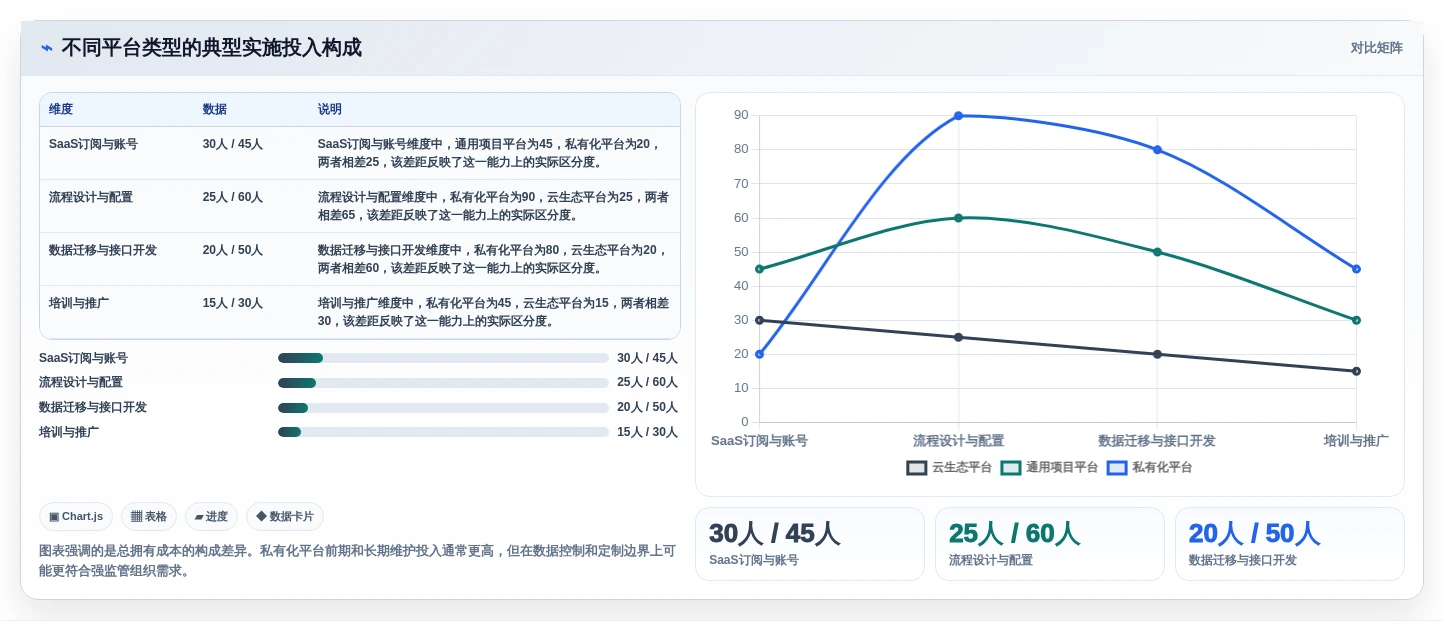
Task: Click the 对比矩阵 label in header
Action: [x=1376, y=48]
